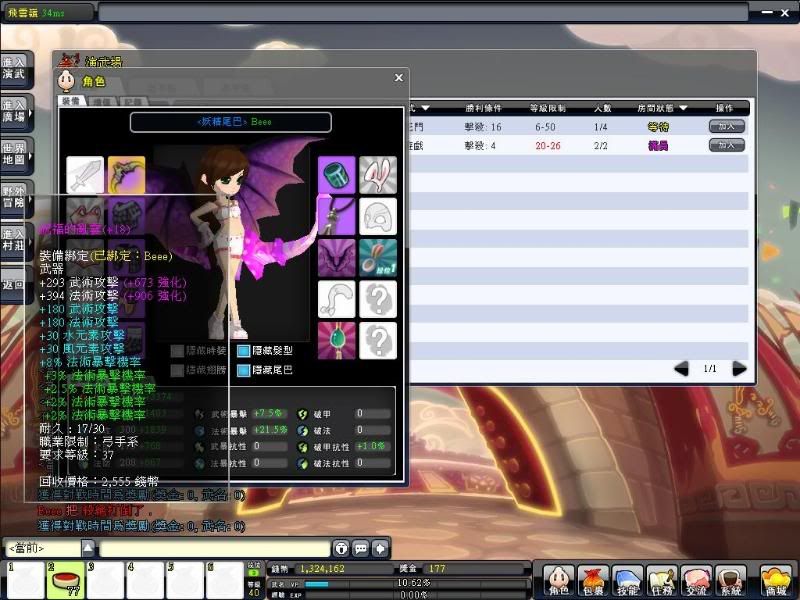Select the sword weapon equipment slot
This screenshot has width=800, height=600.
85,175
